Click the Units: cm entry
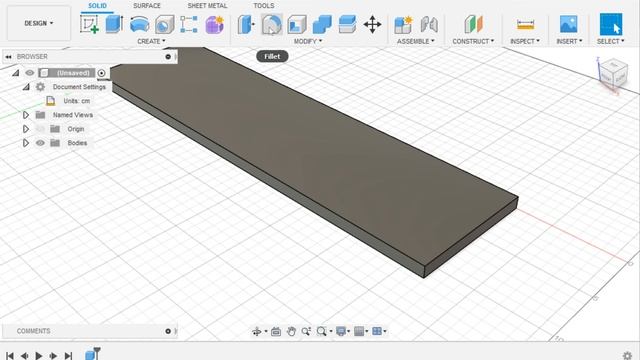Viewport: 640px width, 360px height. pos(77,101)
